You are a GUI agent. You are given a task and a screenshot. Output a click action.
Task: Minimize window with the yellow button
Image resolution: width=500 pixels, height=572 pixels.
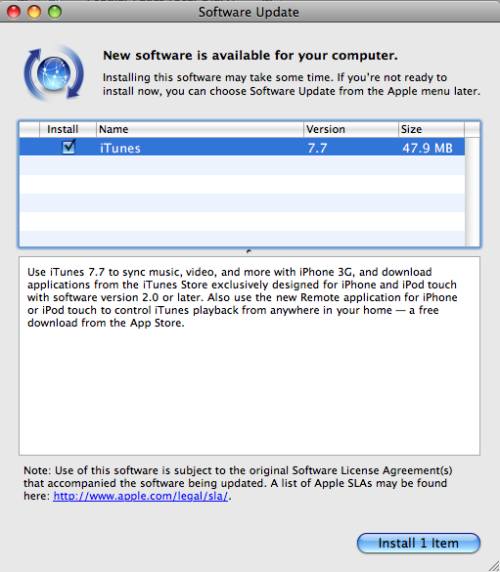[34, 12]
